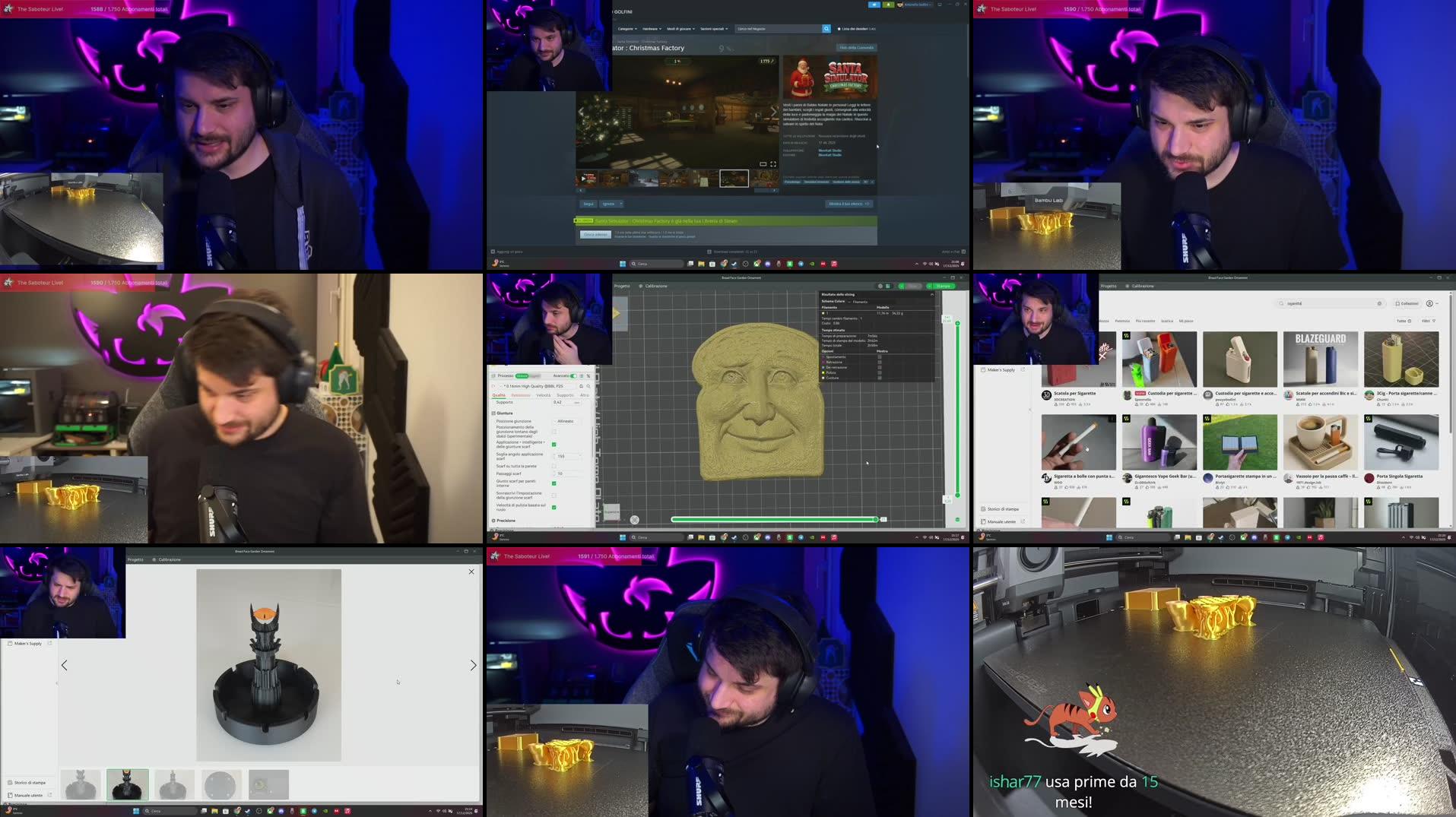Screen dimensions: 1456x817
Task: Click the fullscreen icon on the game trailer
Action: pos(772,164)
